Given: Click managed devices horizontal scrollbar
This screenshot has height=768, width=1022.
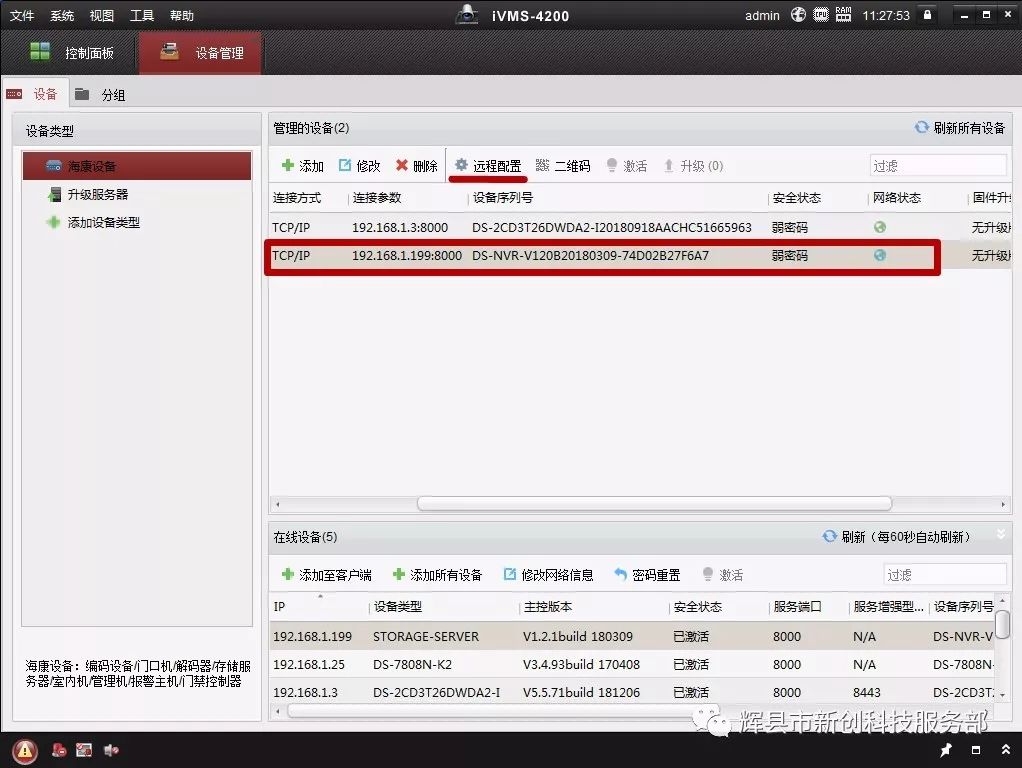Looking at the screenshot, I should pos(654,503).
